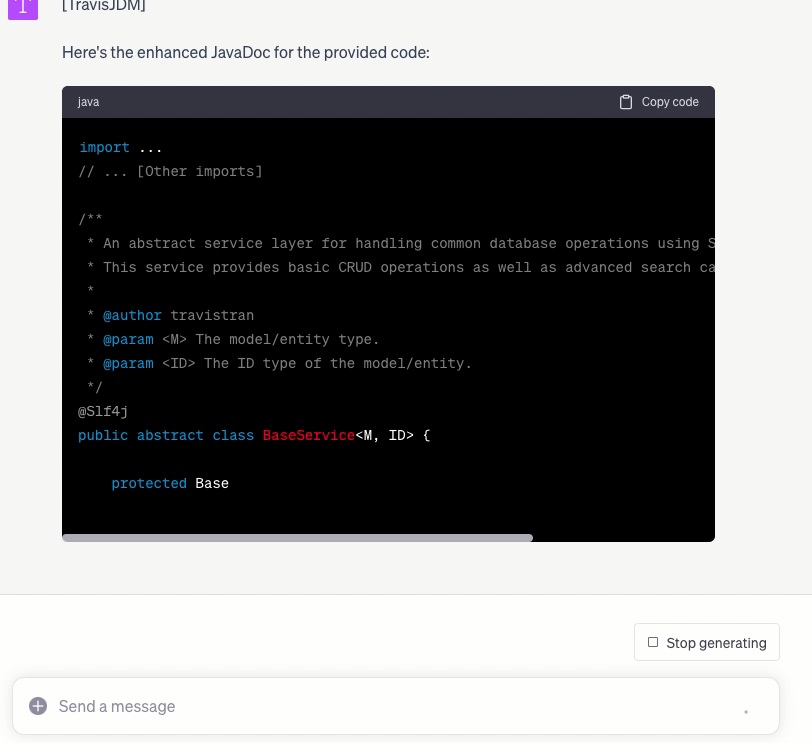Click the @author tag in JavaDoc
Image resolution: width=812 pixels, height=743 pixels.
click(132, 315)
